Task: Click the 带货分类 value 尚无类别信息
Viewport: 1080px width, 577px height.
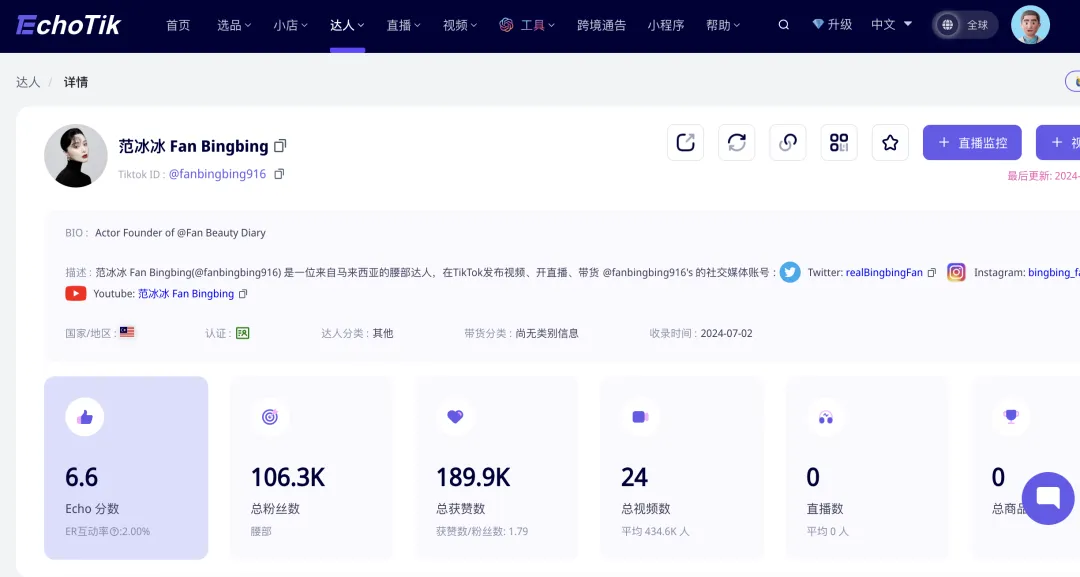Action: point(547,333)
